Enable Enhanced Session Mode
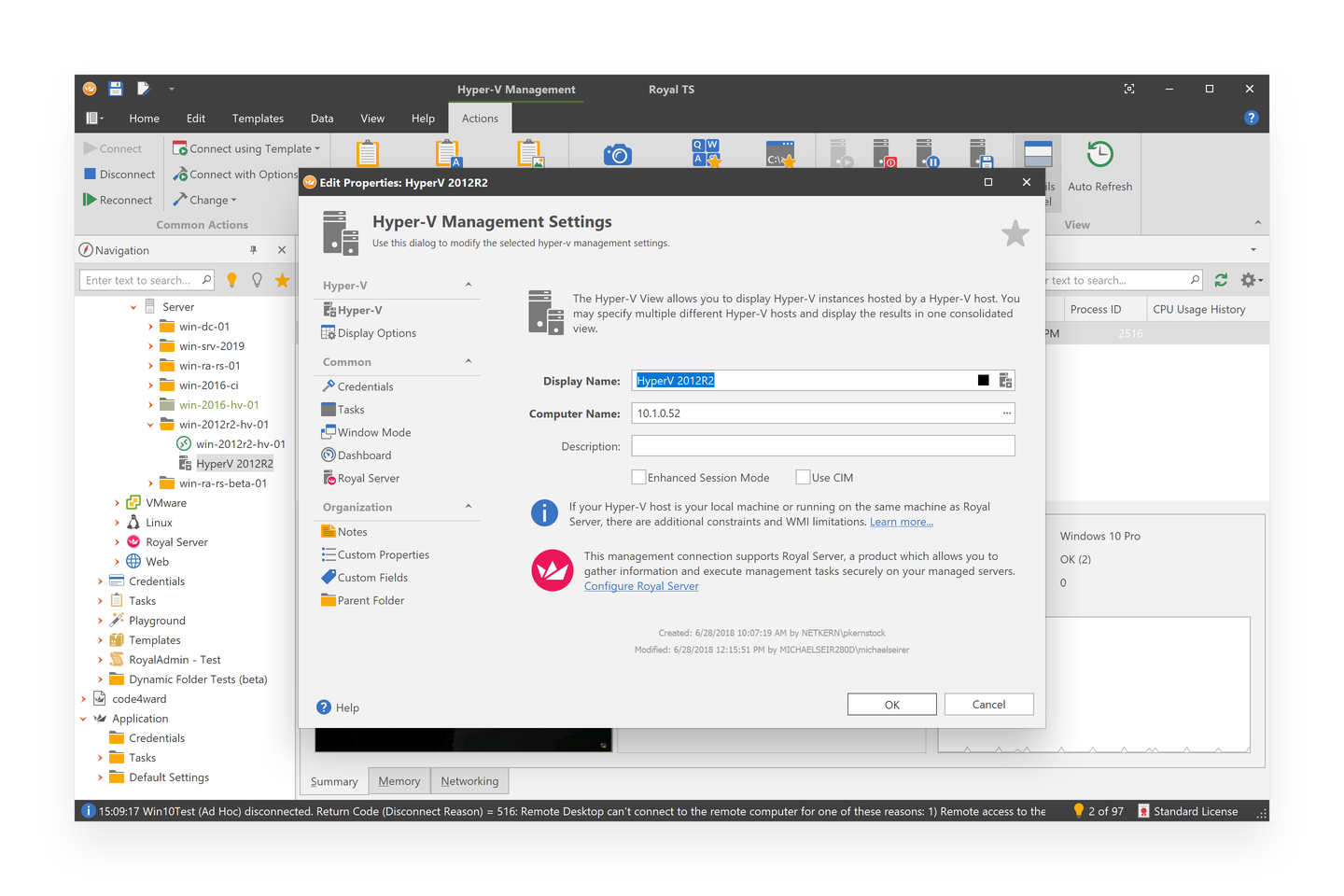Screen dimensions: 1344x896 pyautogui.click(x=638, y=477)
